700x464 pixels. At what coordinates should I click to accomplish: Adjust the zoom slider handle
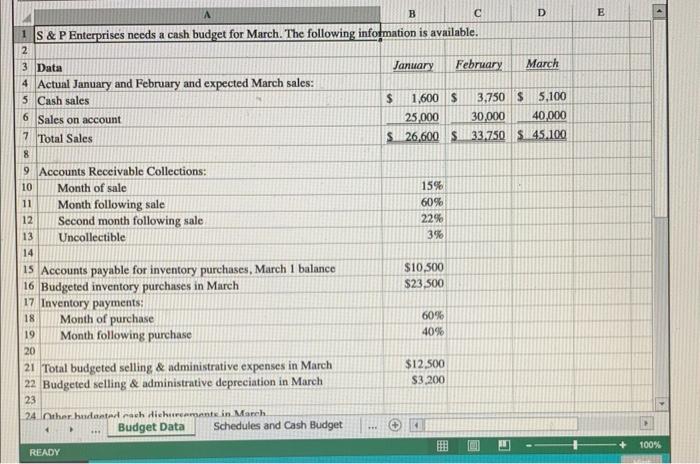[575, 445]
